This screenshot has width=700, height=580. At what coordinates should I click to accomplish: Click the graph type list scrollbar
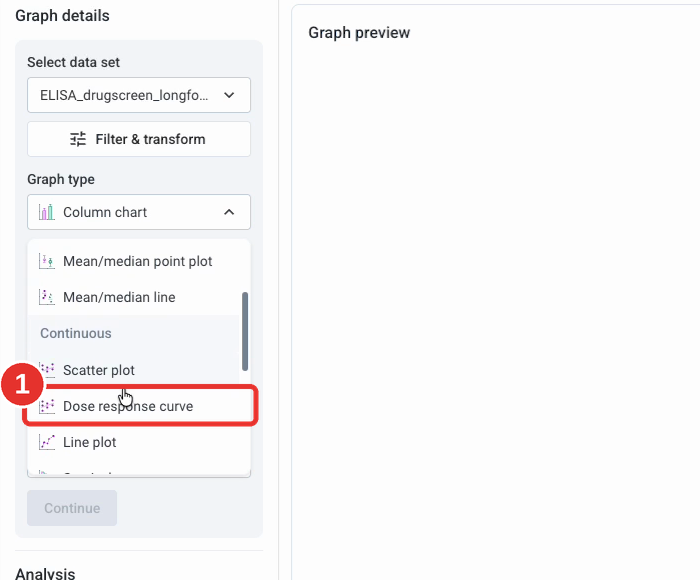point(245,331)
